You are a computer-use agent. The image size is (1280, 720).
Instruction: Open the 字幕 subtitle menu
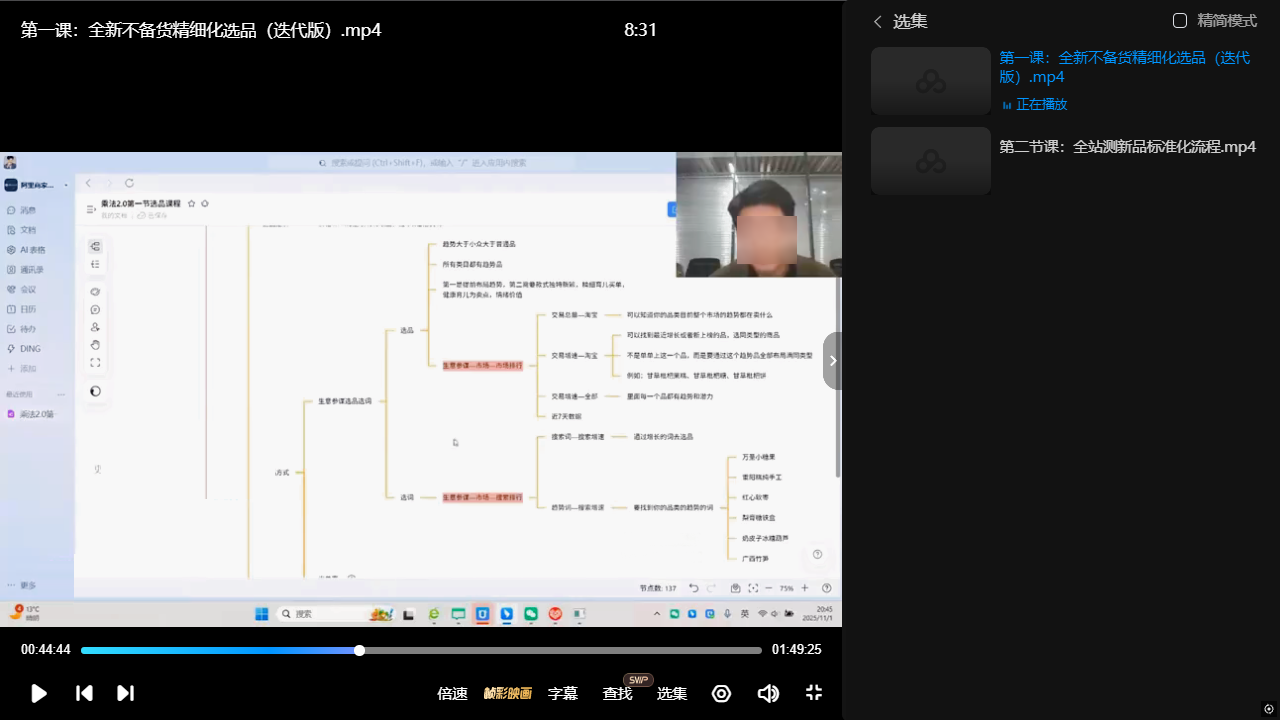pos(563,693)
